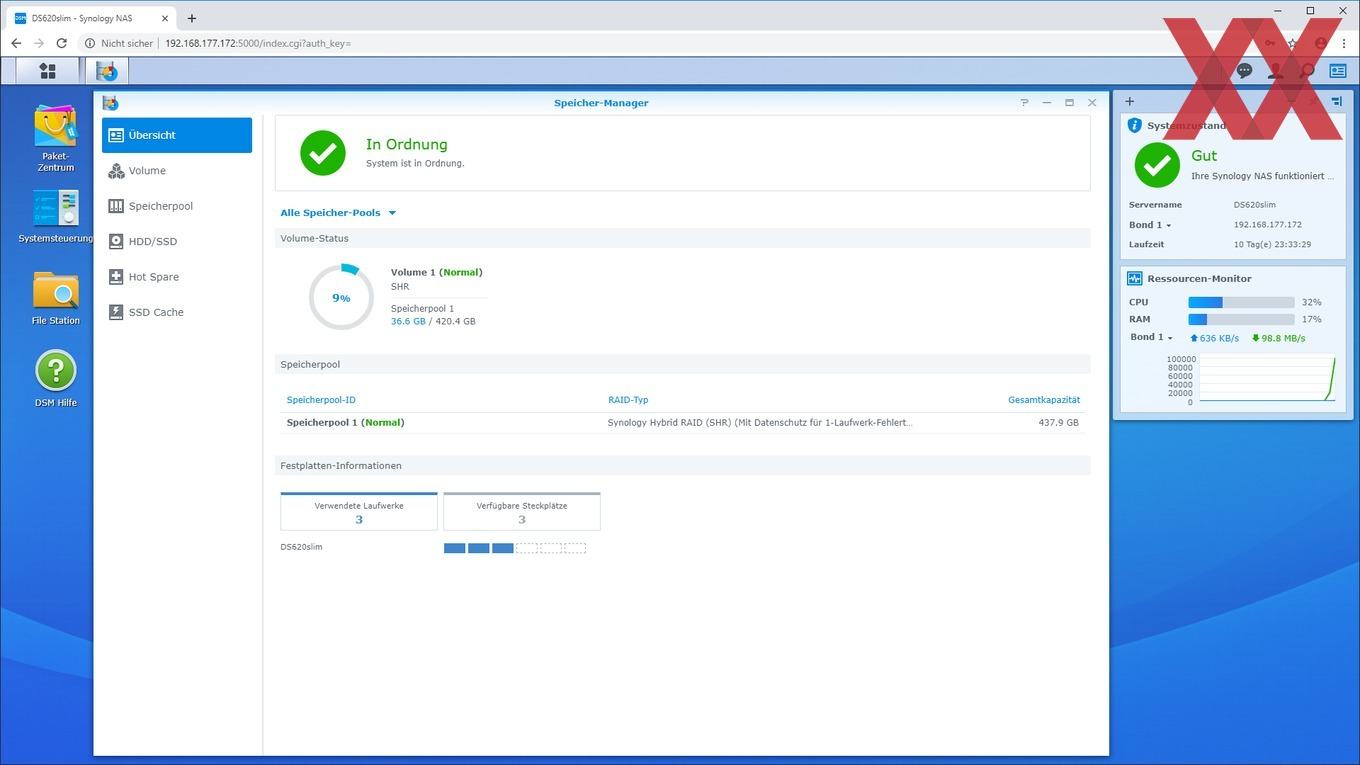Viewport: 1360px width, 765px height.
Task: Click the DS620slim browser tab
Action: [x=92, y=18]
